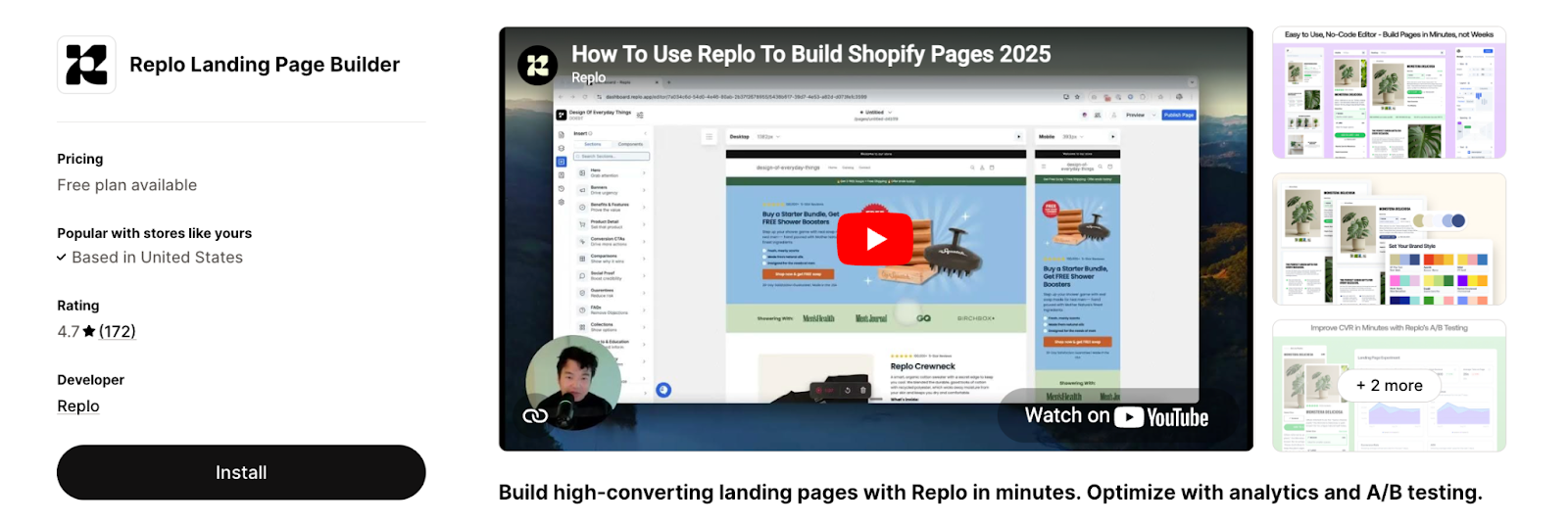
Task: Click the 'Popular with stores like yours' label
Action: click(154, 233)
